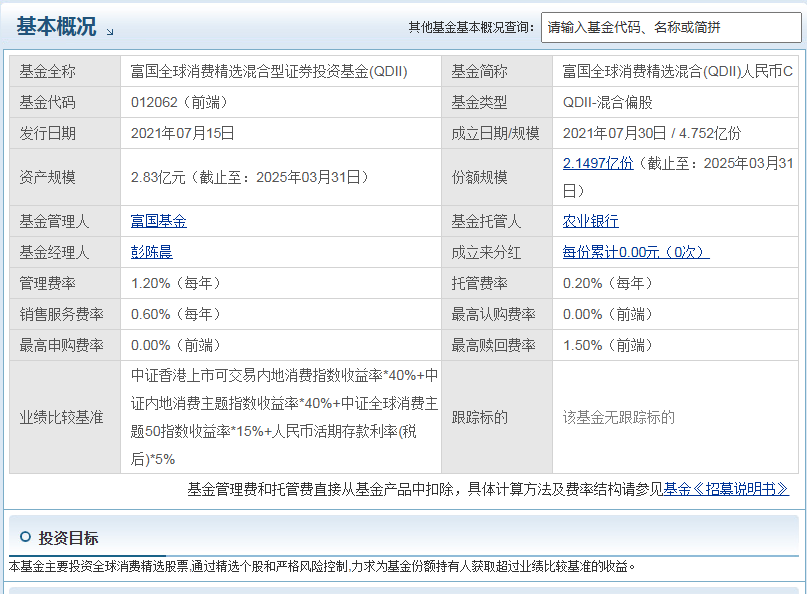The height and width of the screenshot is (594, 807).
Task: Open the 彭陈晨 fund manager link
Action: coord(151,252)
